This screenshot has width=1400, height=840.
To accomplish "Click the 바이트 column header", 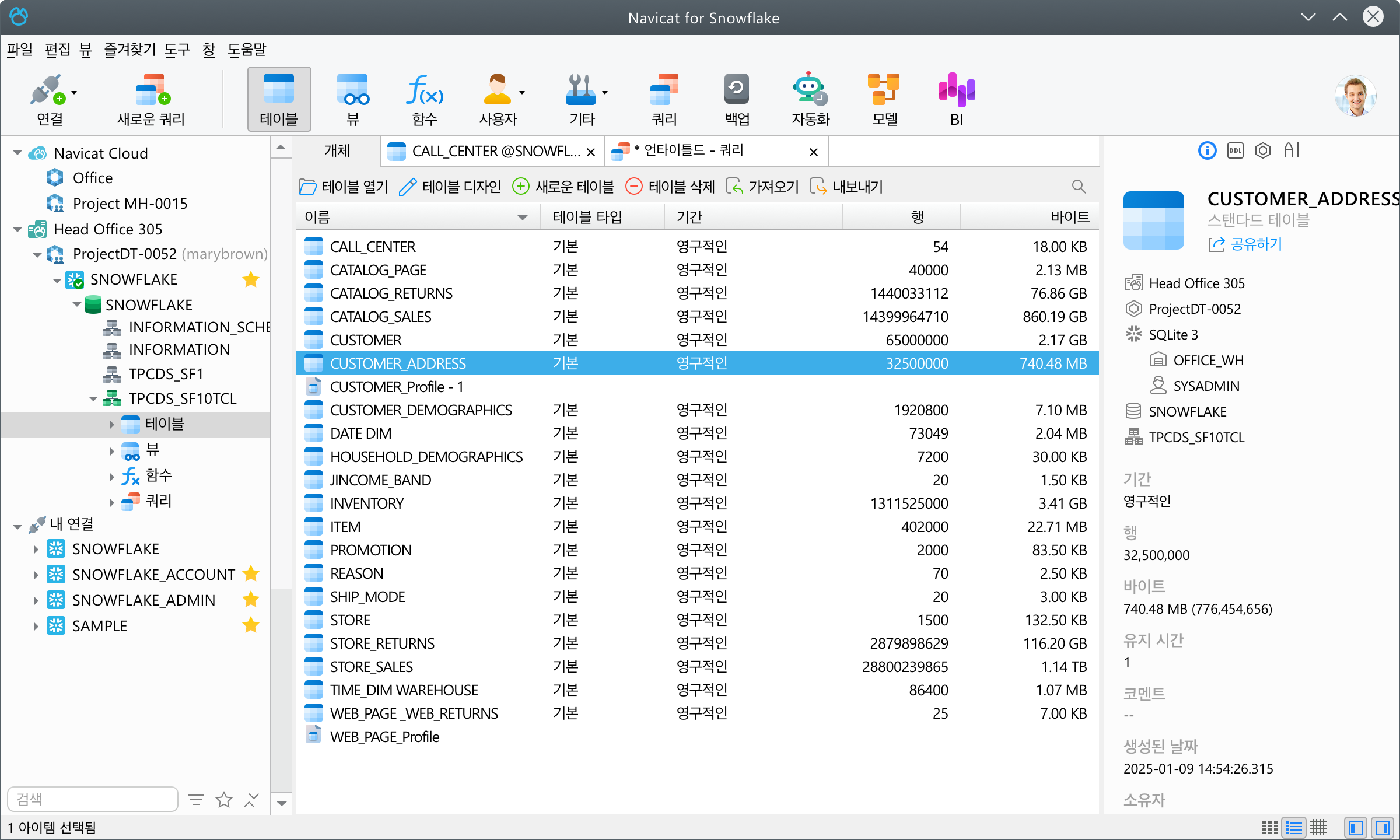I will coord(1030,217).
